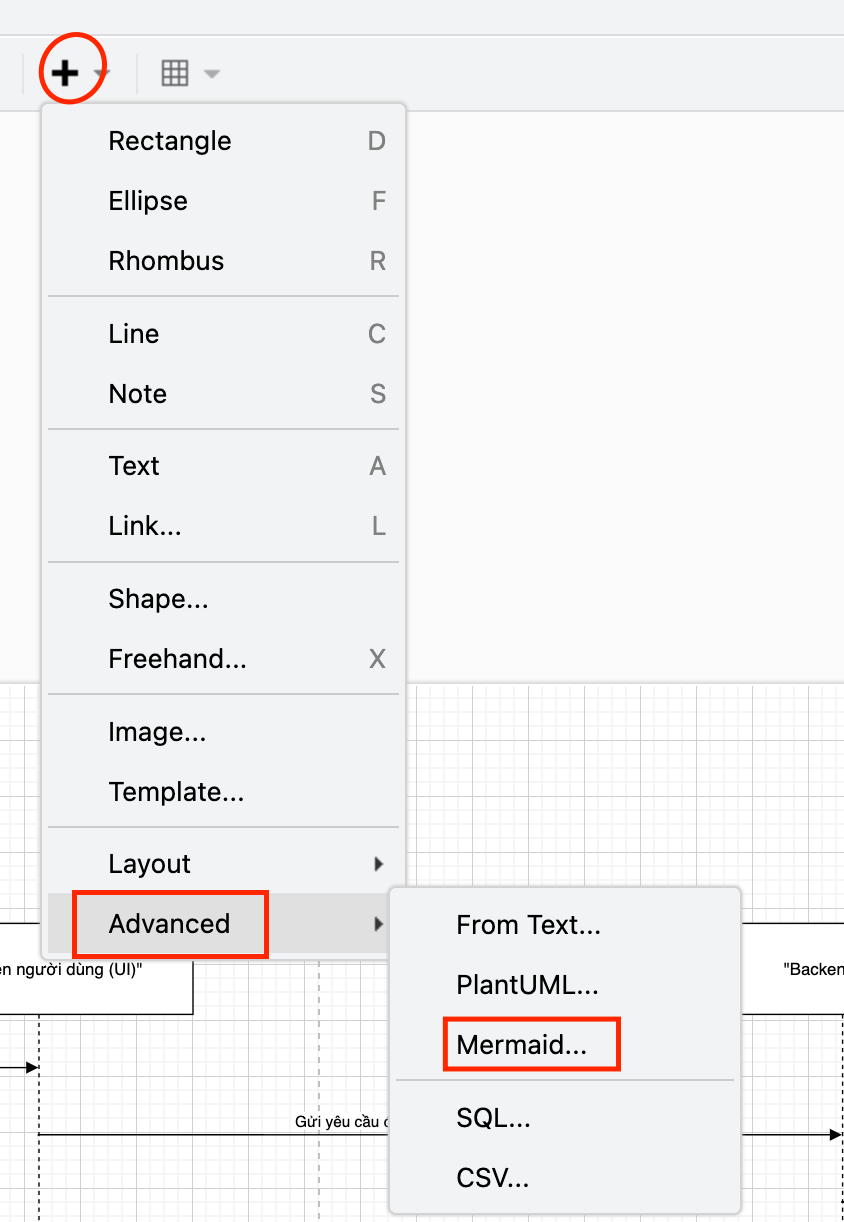Open the Insert dropdown arrow beside plus
844x1222 pixels.
100,74
